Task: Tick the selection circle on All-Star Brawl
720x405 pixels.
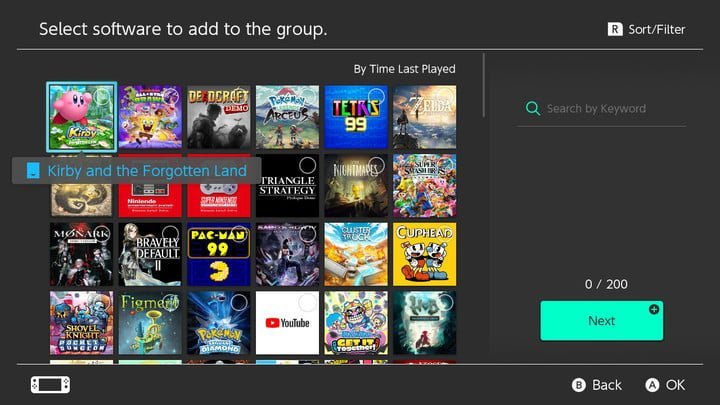Action: (170, 96)
